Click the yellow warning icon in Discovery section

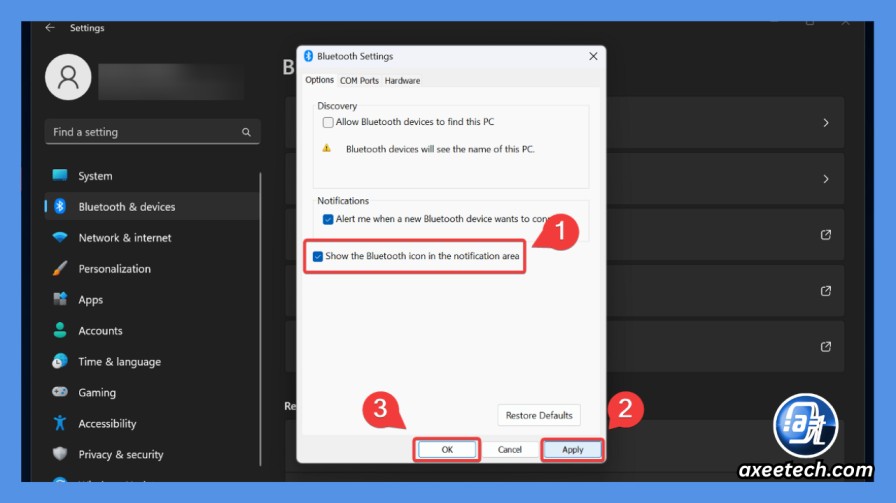[326, 148]
